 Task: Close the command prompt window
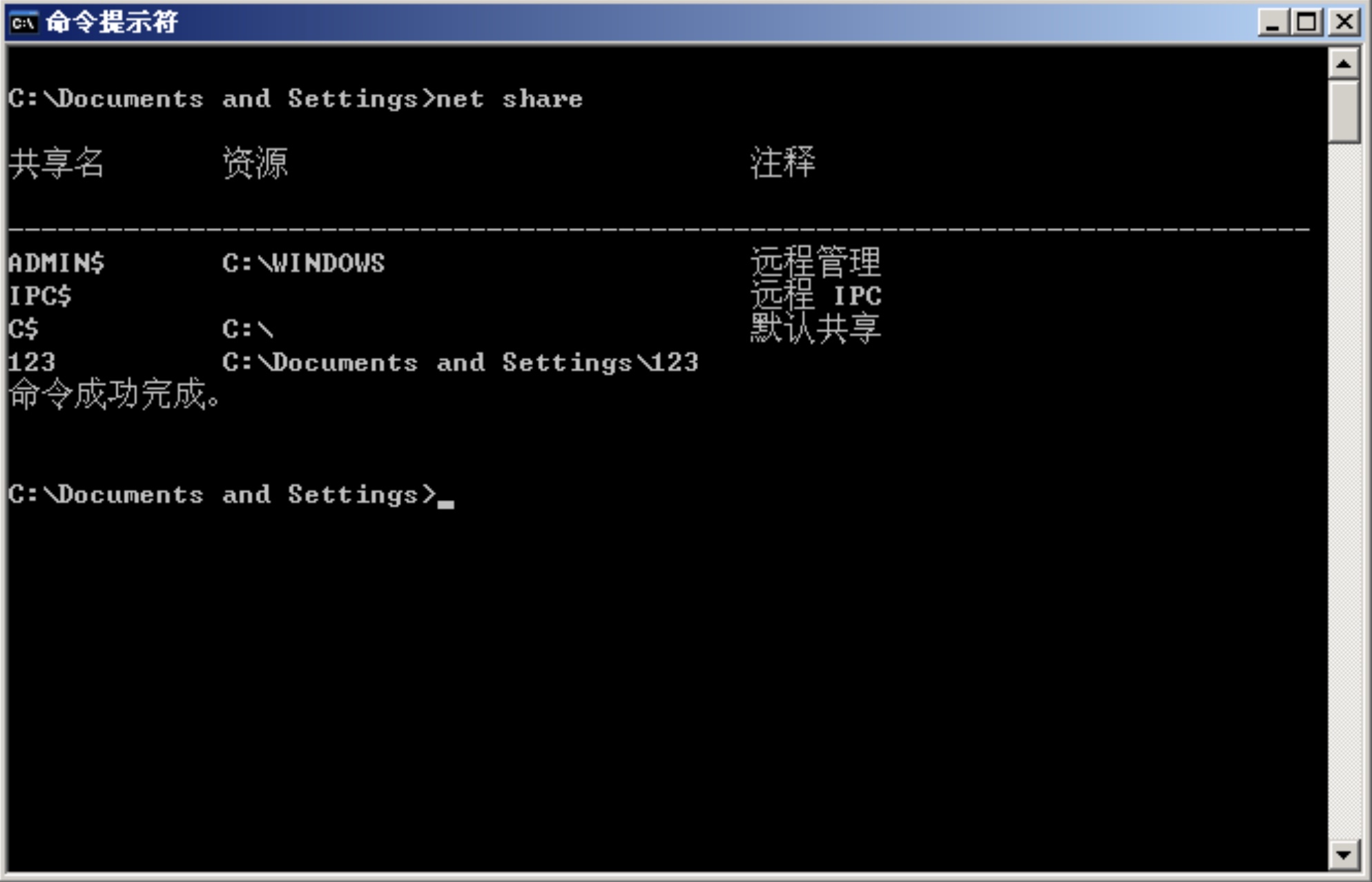click(1344, 23)
